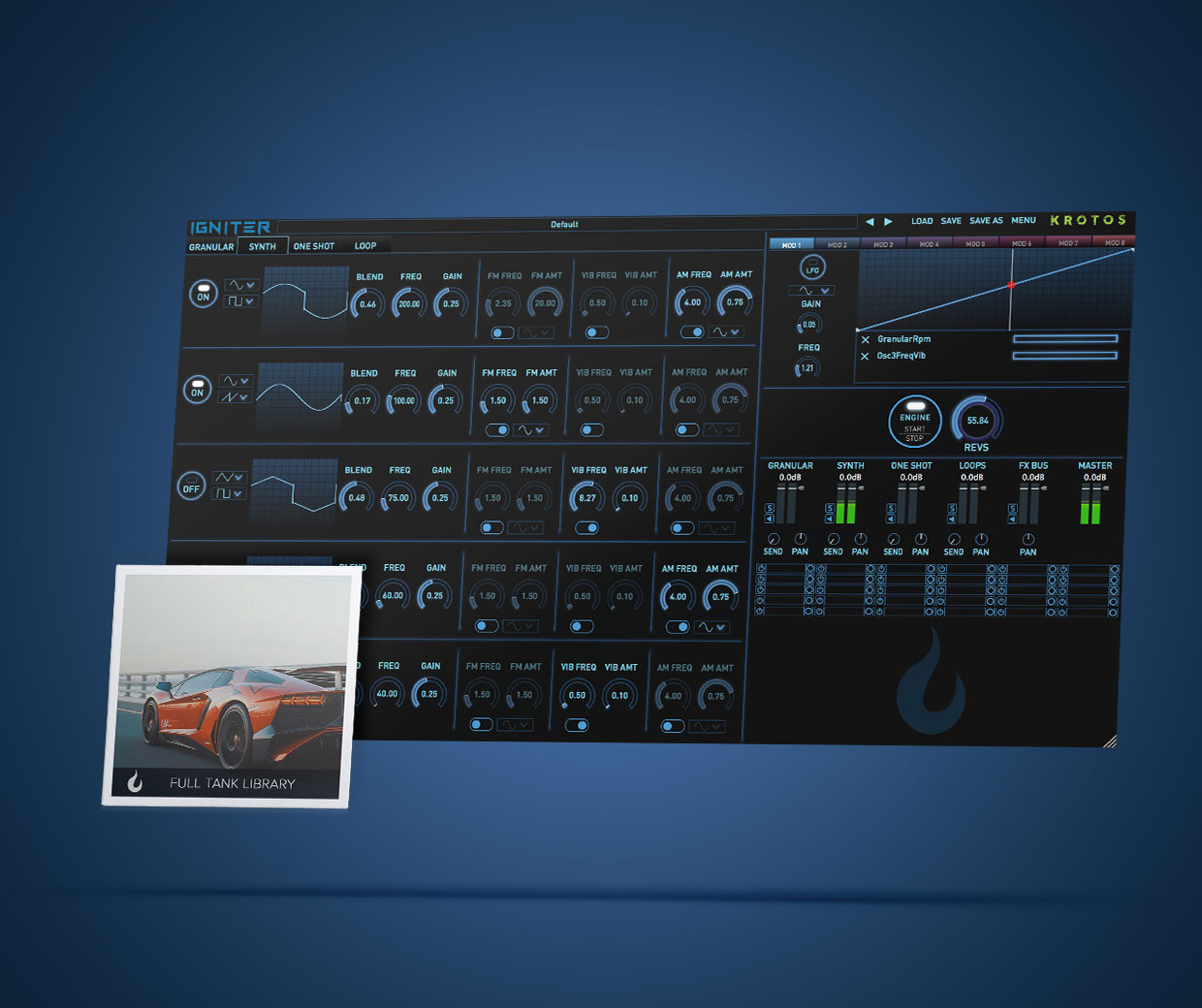Switch to the One Shot tab
The image size is (1202, 1008).
314,246
